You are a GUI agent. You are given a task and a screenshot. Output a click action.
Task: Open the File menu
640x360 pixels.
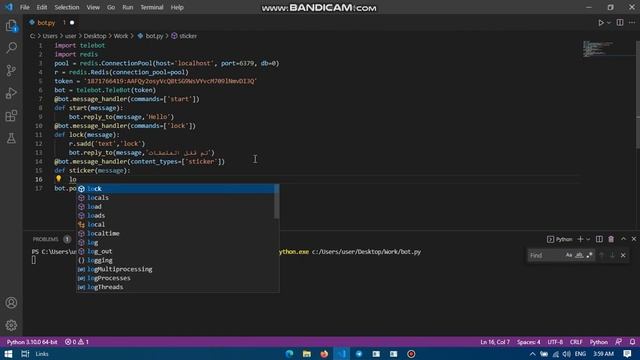[24, 7]
